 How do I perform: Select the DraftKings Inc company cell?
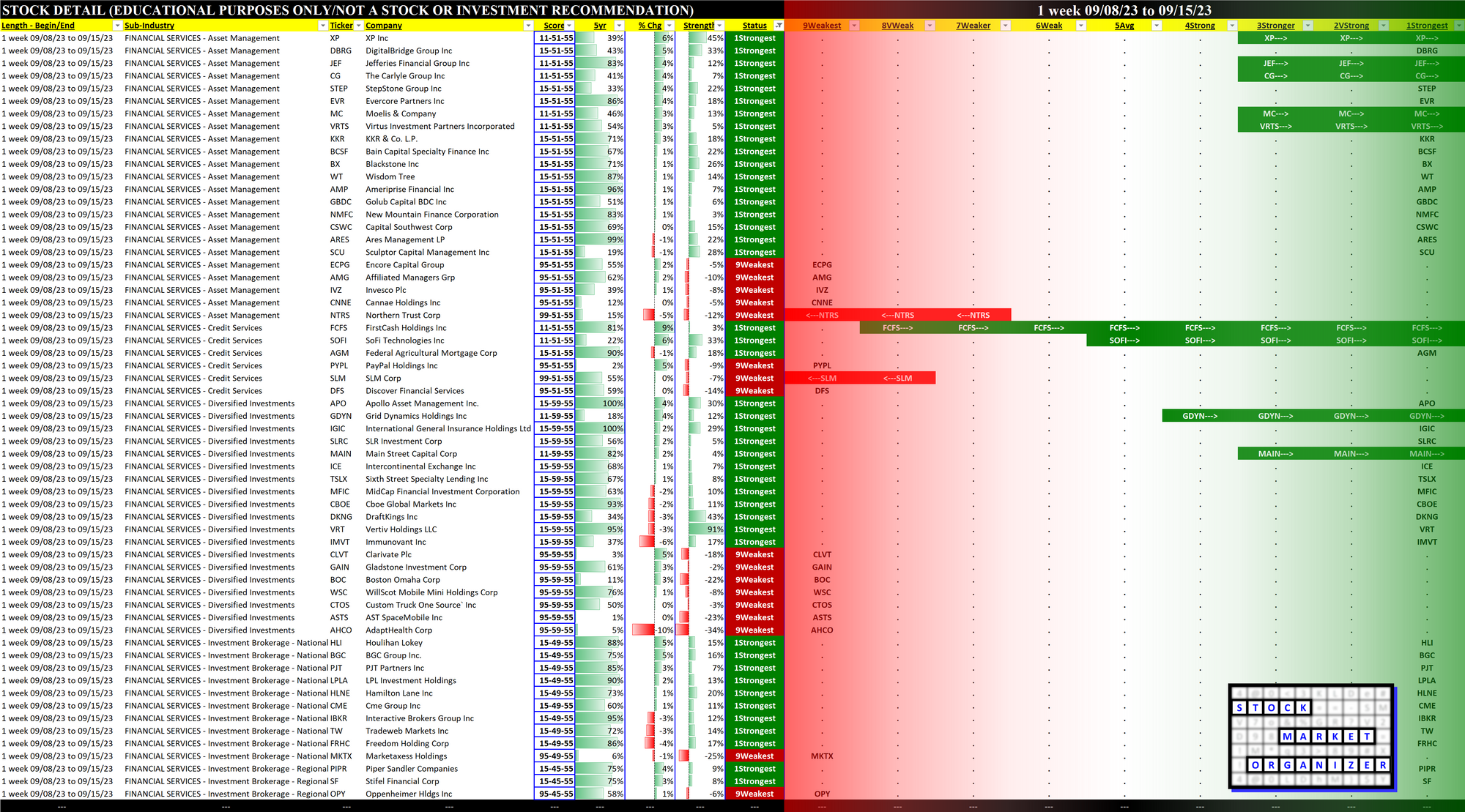[x=392, y=517]
